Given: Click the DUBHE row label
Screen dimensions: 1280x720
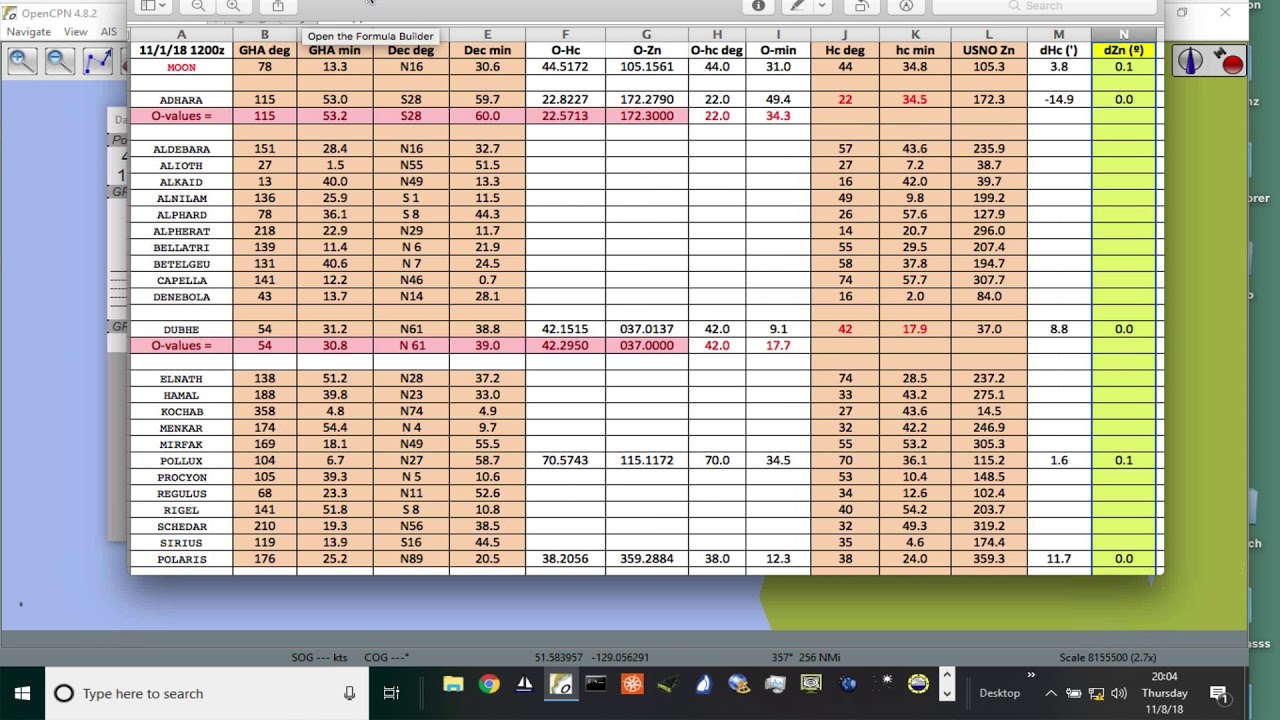Looking at the screenshot, I should point(181,329).
